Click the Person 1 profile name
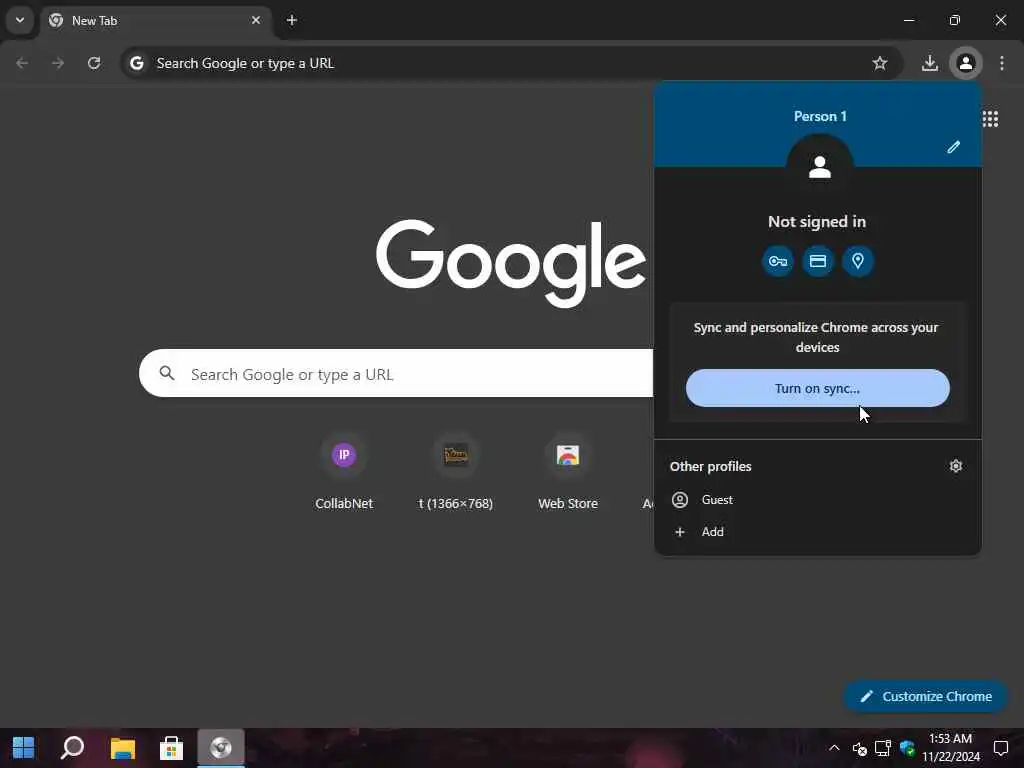 (x=820, y=116)
